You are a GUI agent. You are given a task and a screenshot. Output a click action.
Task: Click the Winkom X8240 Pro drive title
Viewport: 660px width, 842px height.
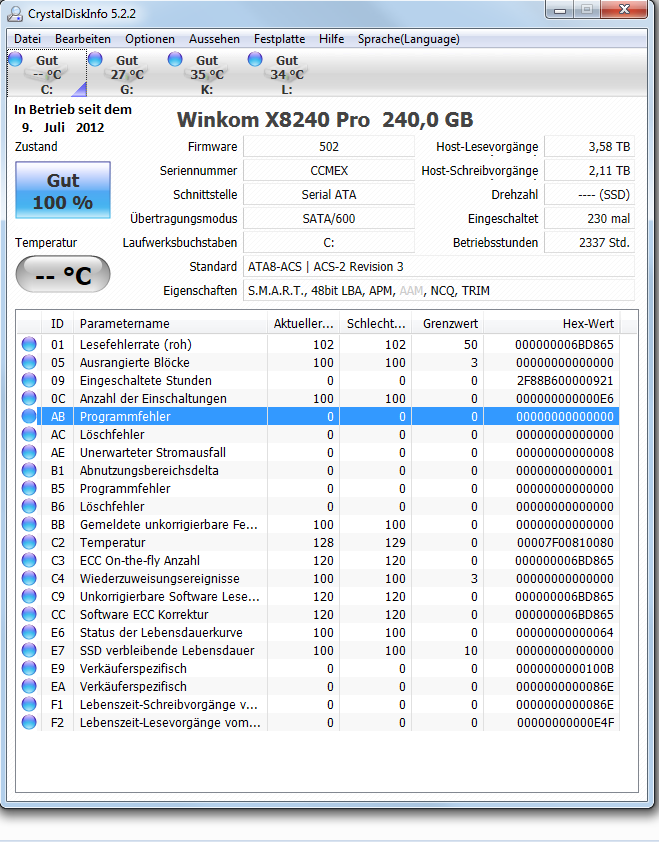[x=325, y=119]
